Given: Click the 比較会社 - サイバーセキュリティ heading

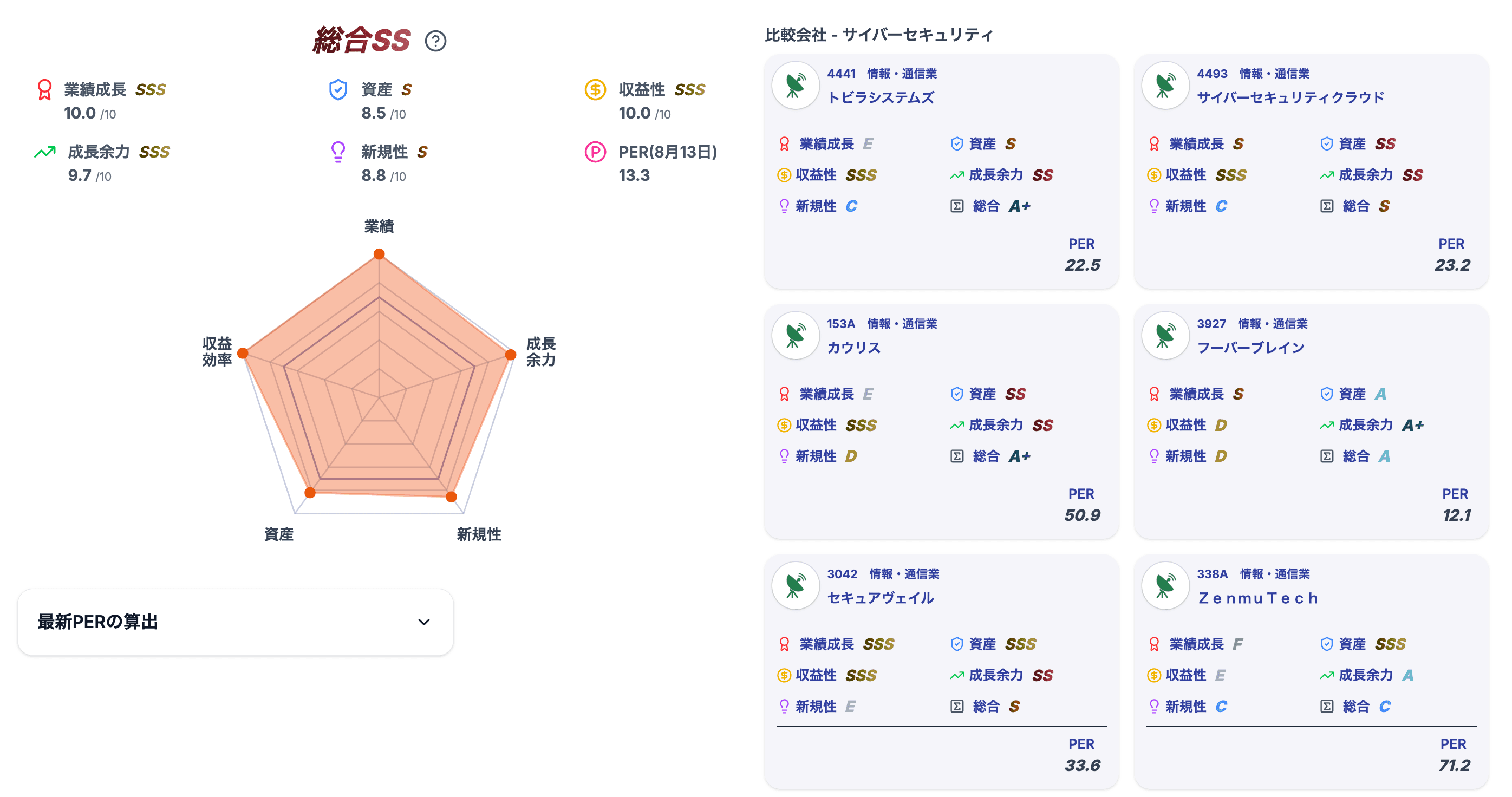Looking at the screenshot, I should [x=878, y=34].
